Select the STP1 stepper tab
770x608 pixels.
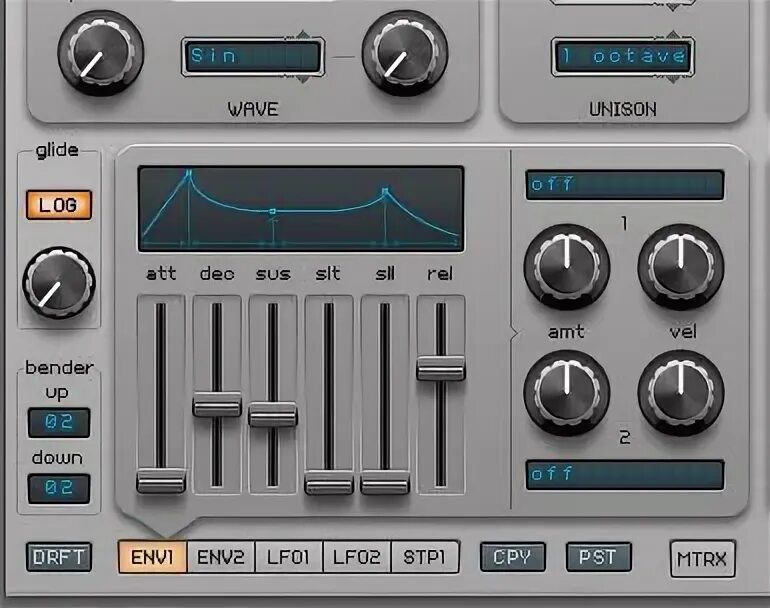[425, 557]
